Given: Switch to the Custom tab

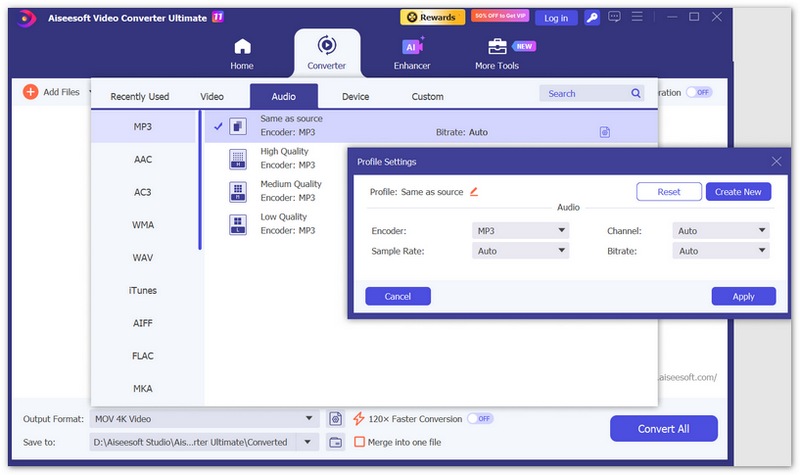Looking at the screenshot, I should pyautogui.click(x=428, y=96).
